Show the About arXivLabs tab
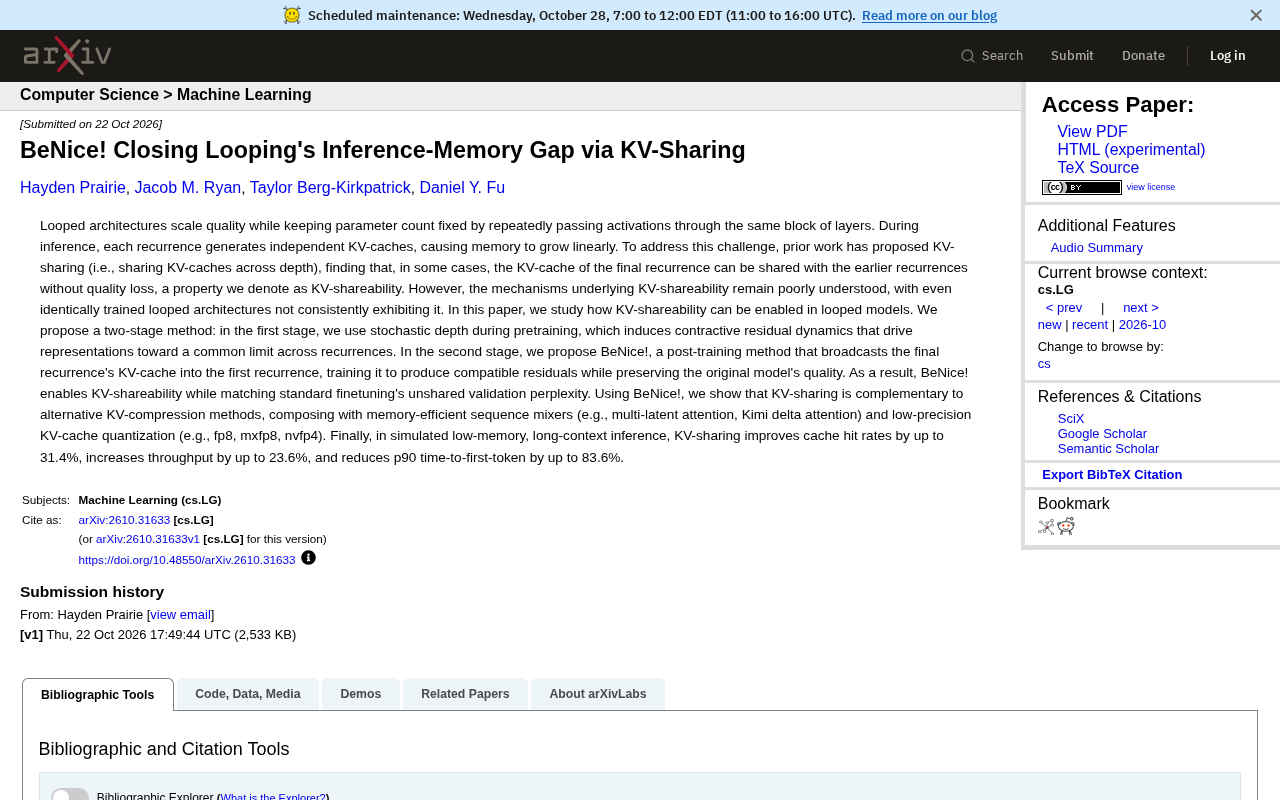 tap(598, 694)
